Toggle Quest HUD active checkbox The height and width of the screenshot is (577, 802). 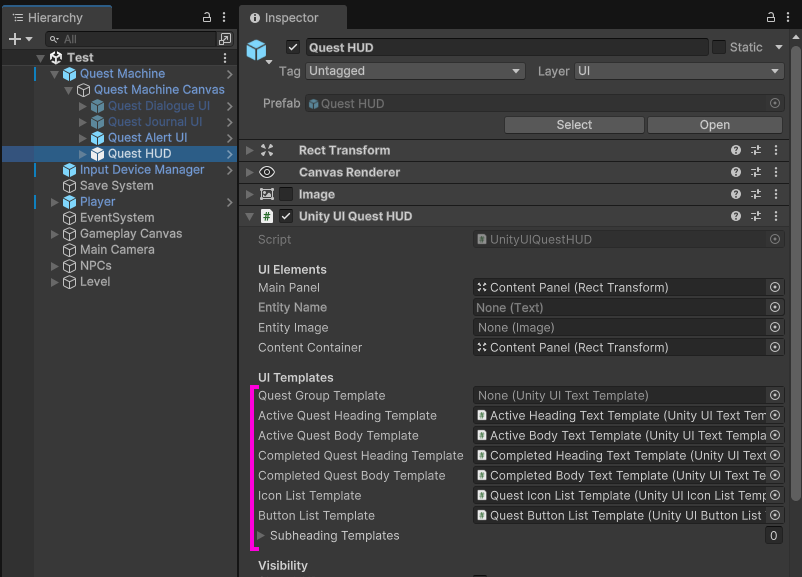point(293,48)
